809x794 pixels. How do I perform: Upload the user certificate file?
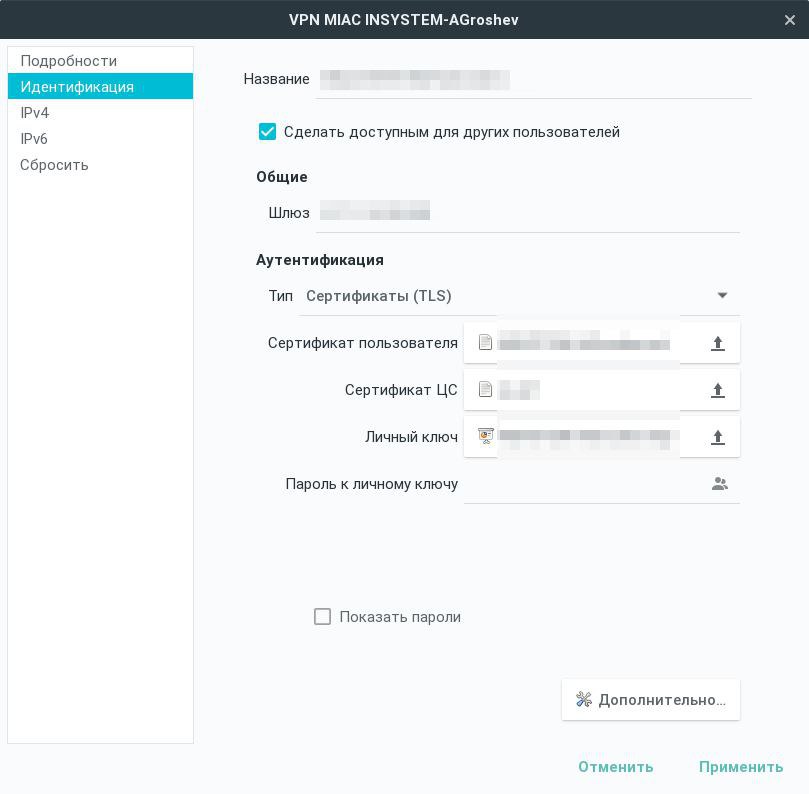[717, 343]
